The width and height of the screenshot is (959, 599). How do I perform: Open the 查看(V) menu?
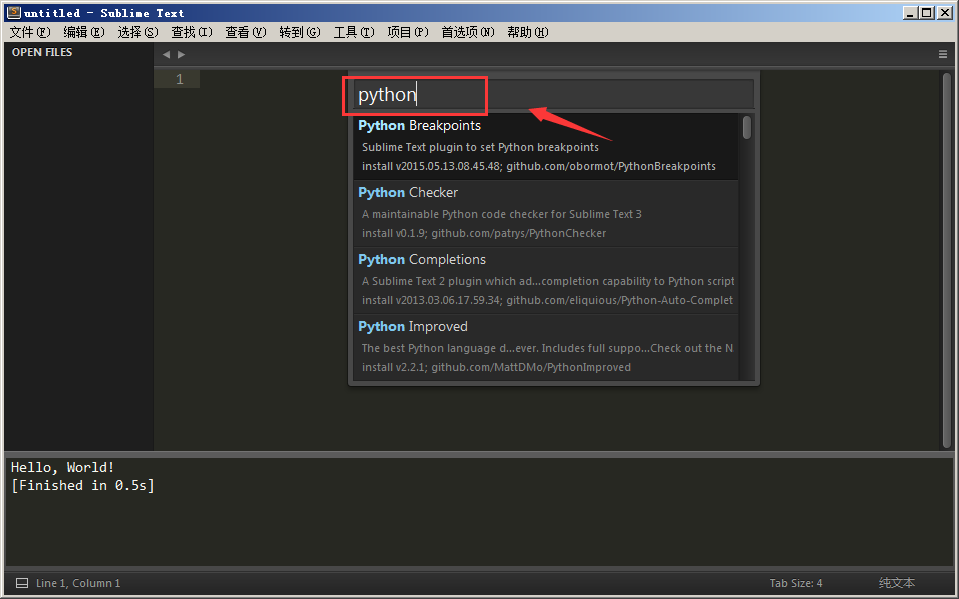pyautogui.click(x=245, y=32)
